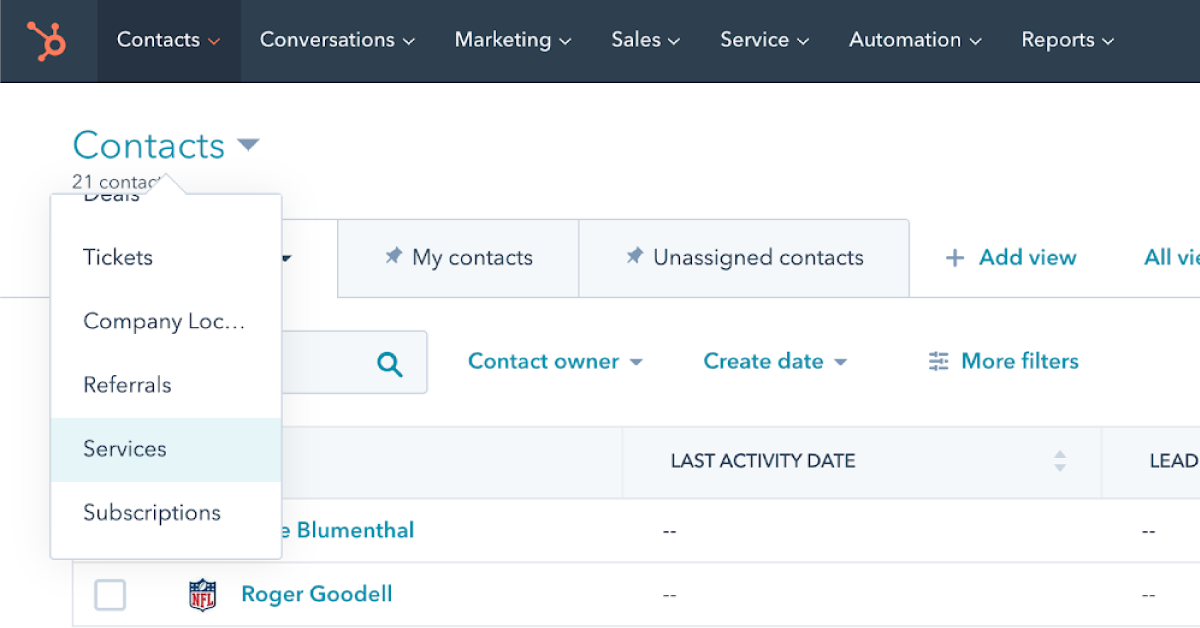Click the NFL logo avatar
This screenshot has height=628, width=1200.
(x=202, y=595)
